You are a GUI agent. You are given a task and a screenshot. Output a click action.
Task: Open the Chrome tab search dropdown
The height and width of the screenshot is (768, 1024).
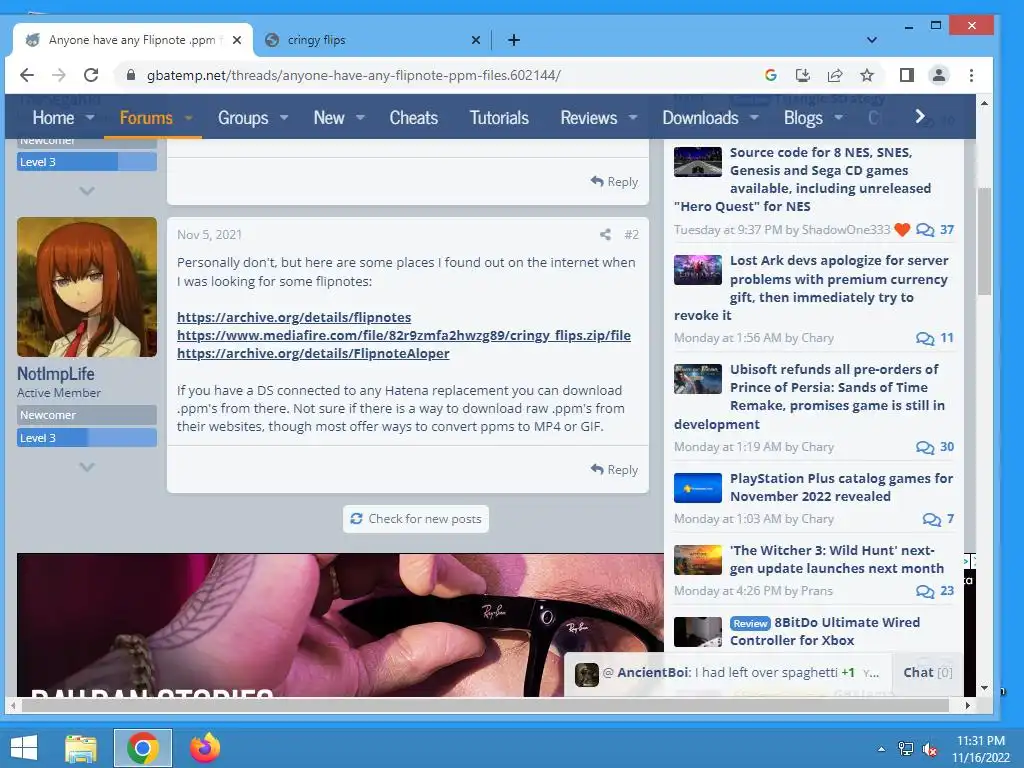(x=872, y=40)
